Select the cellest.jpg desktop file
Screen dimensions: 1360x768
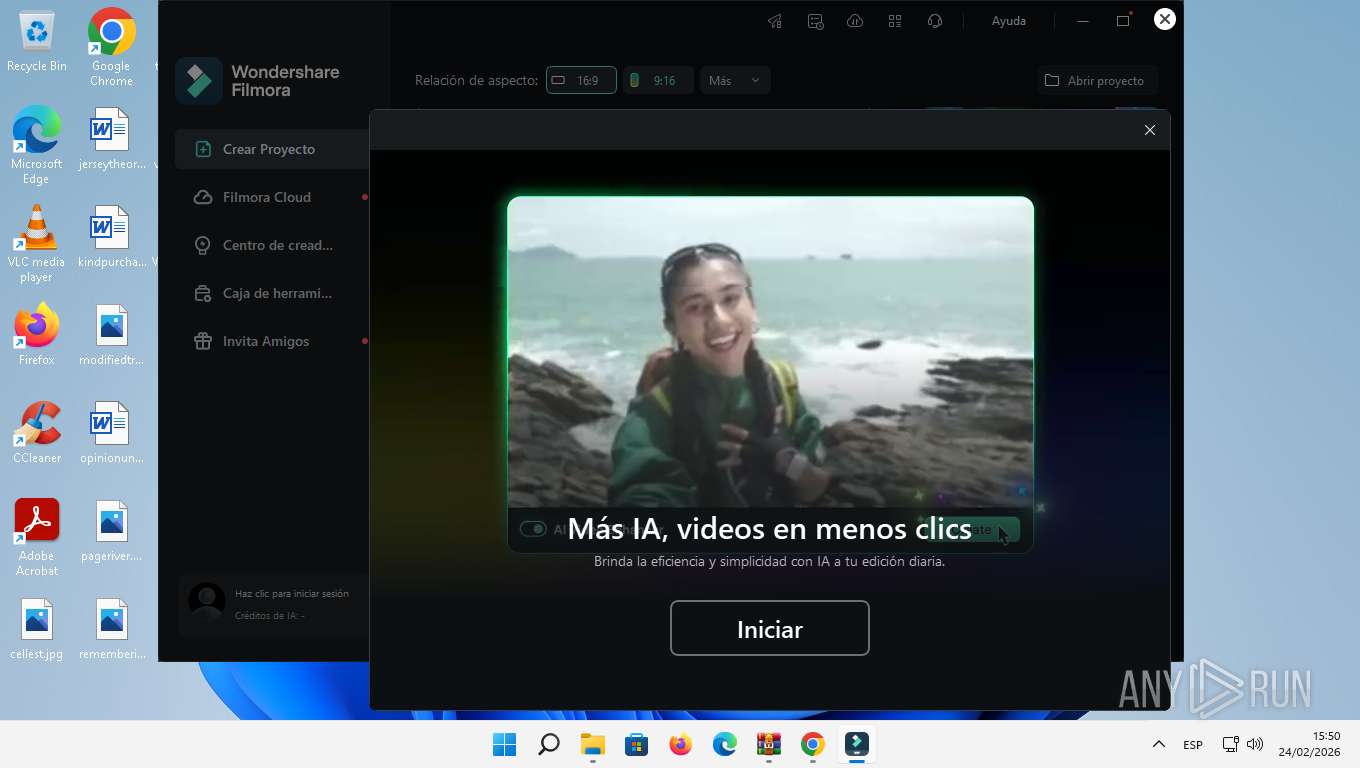point(37,628)
